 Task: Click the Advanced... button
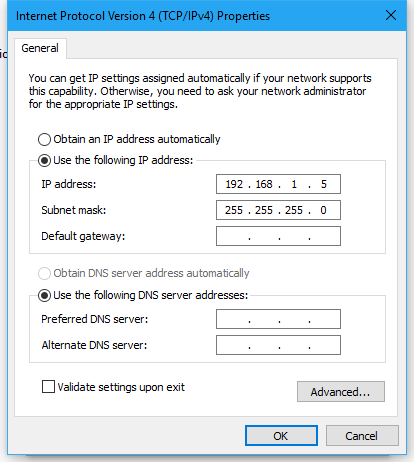pos(341,392)
